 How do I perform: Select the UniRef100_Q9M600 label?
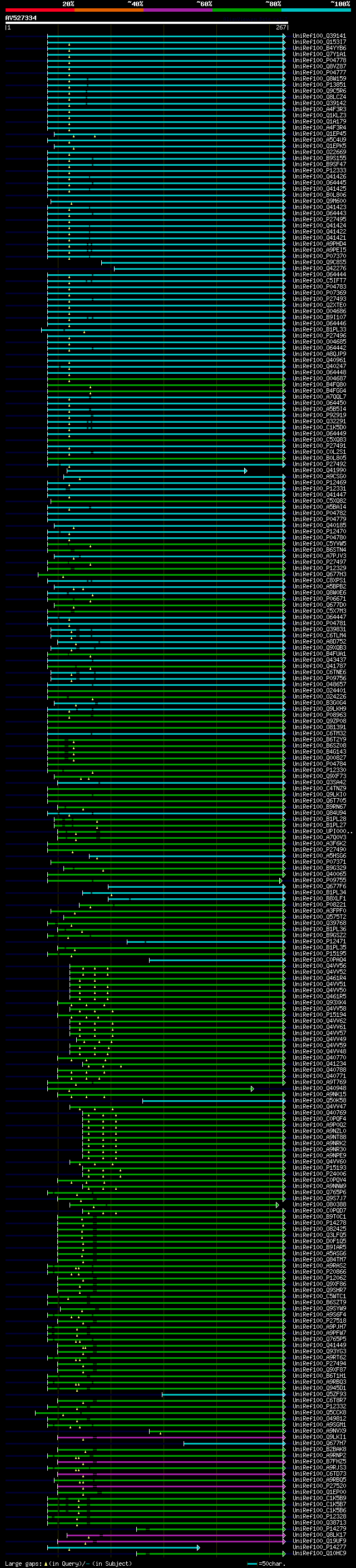pos(319,201)
